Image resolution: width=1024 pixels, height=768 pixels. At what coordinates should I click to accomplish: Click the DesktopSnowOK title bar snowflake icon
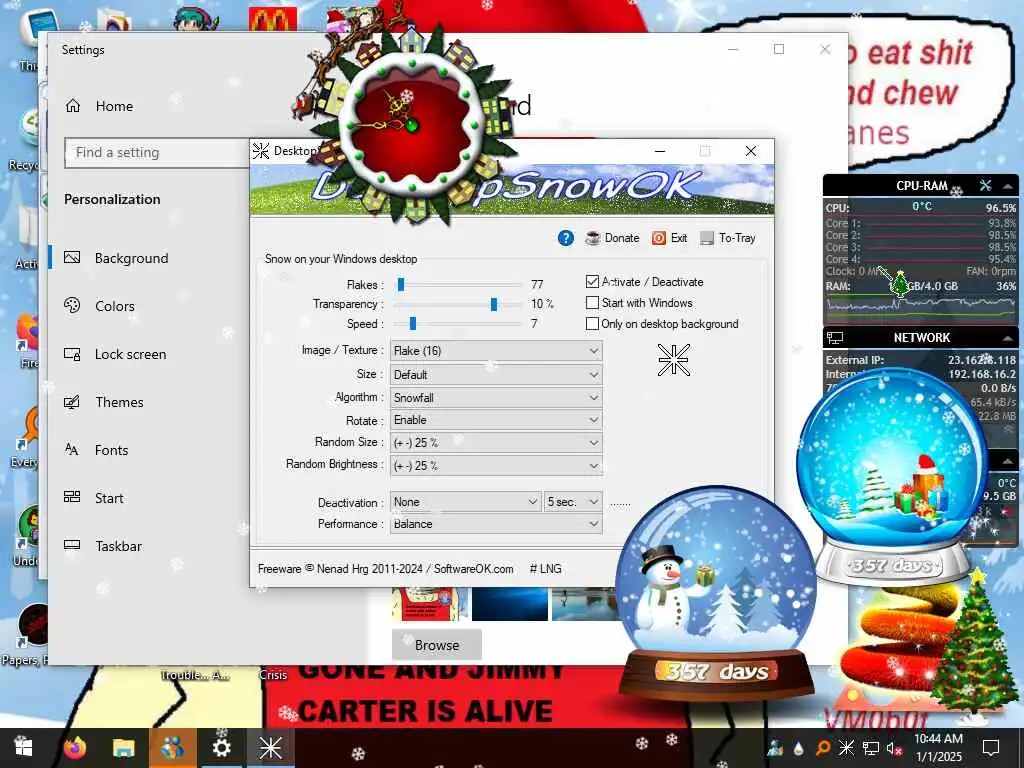coord(261,151)
